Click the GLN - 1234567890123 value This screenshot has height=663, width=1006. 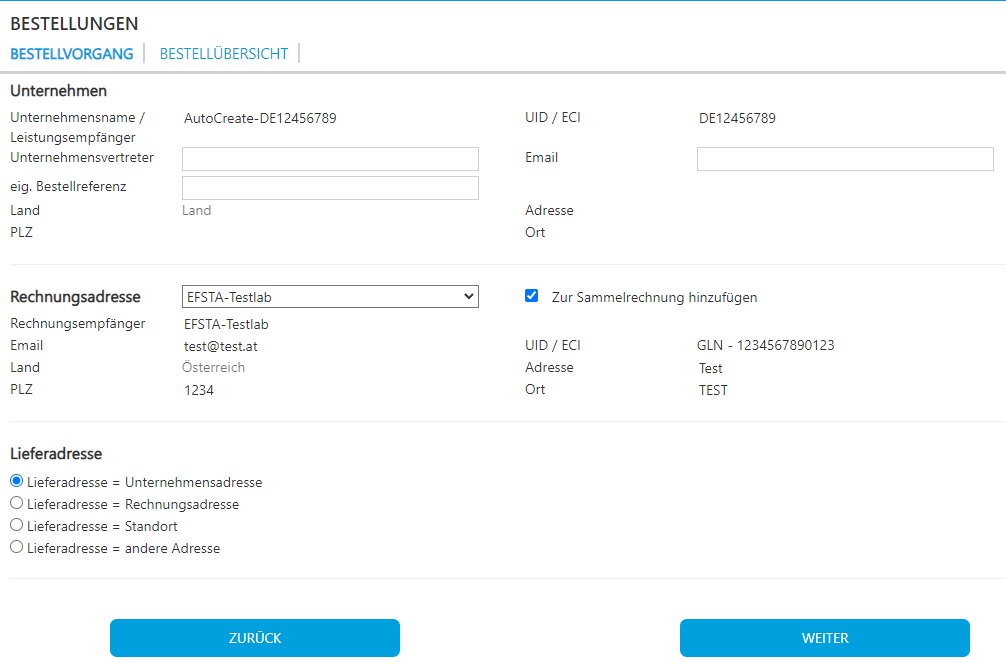pos(765,346)
